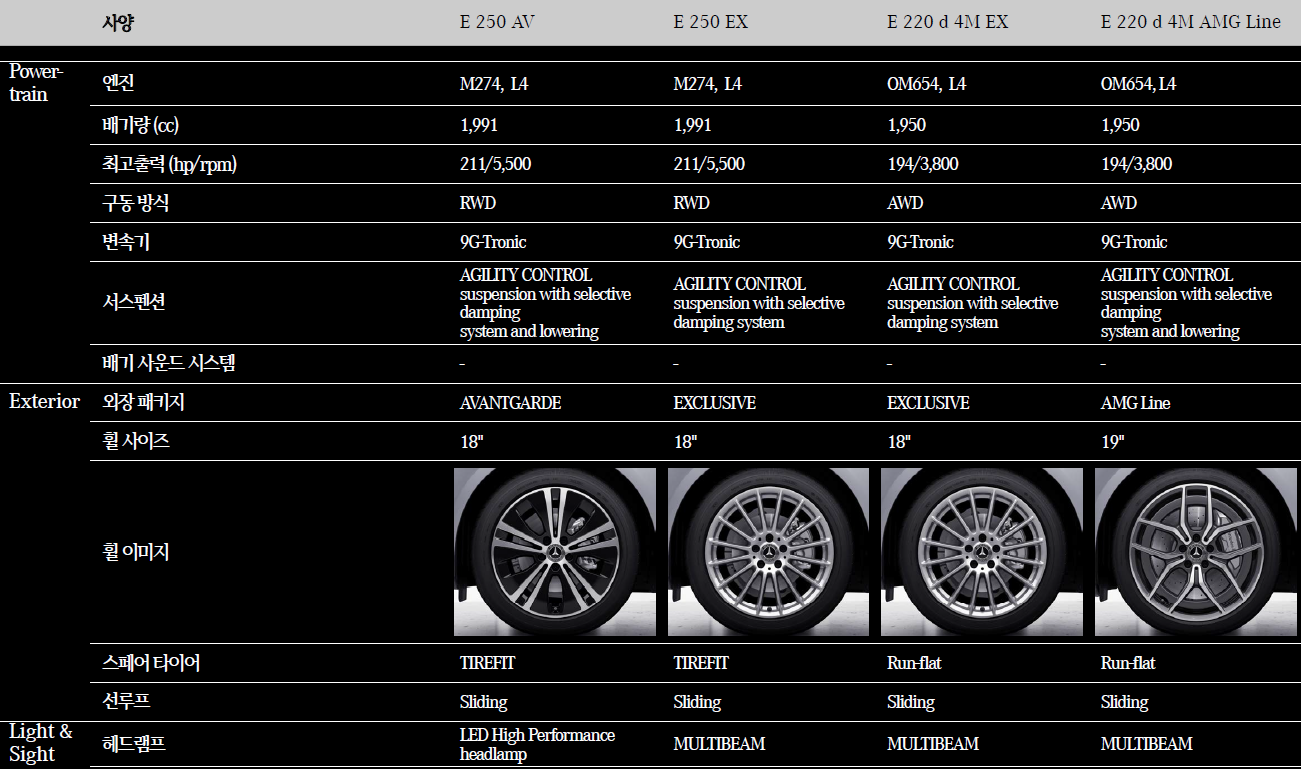Viewport: 1301px width, 769px height.
Task: Click the E 250 EX wheel image
Action: (769, 552)
